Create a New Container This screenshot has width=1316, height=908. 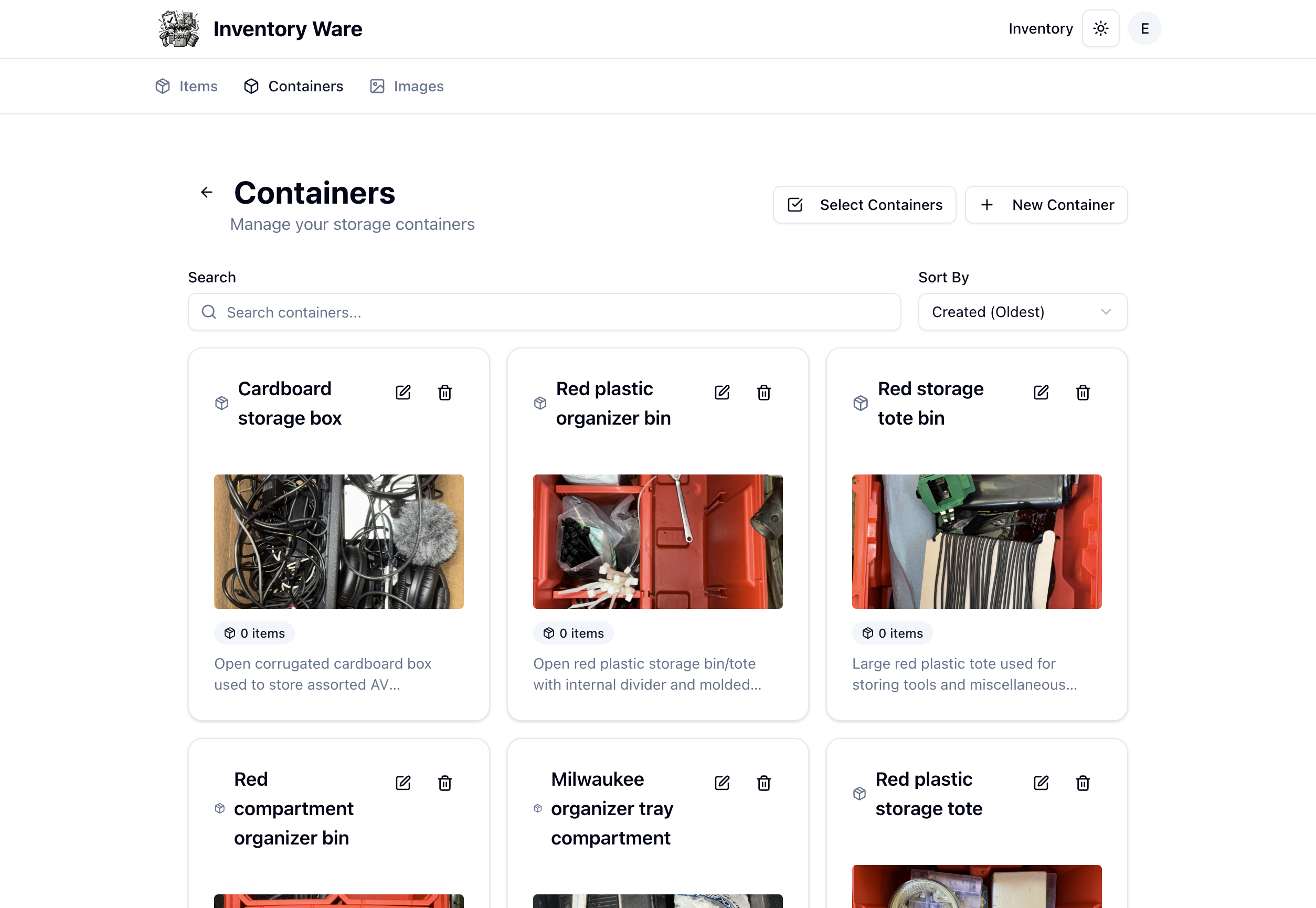point(1046,204)
